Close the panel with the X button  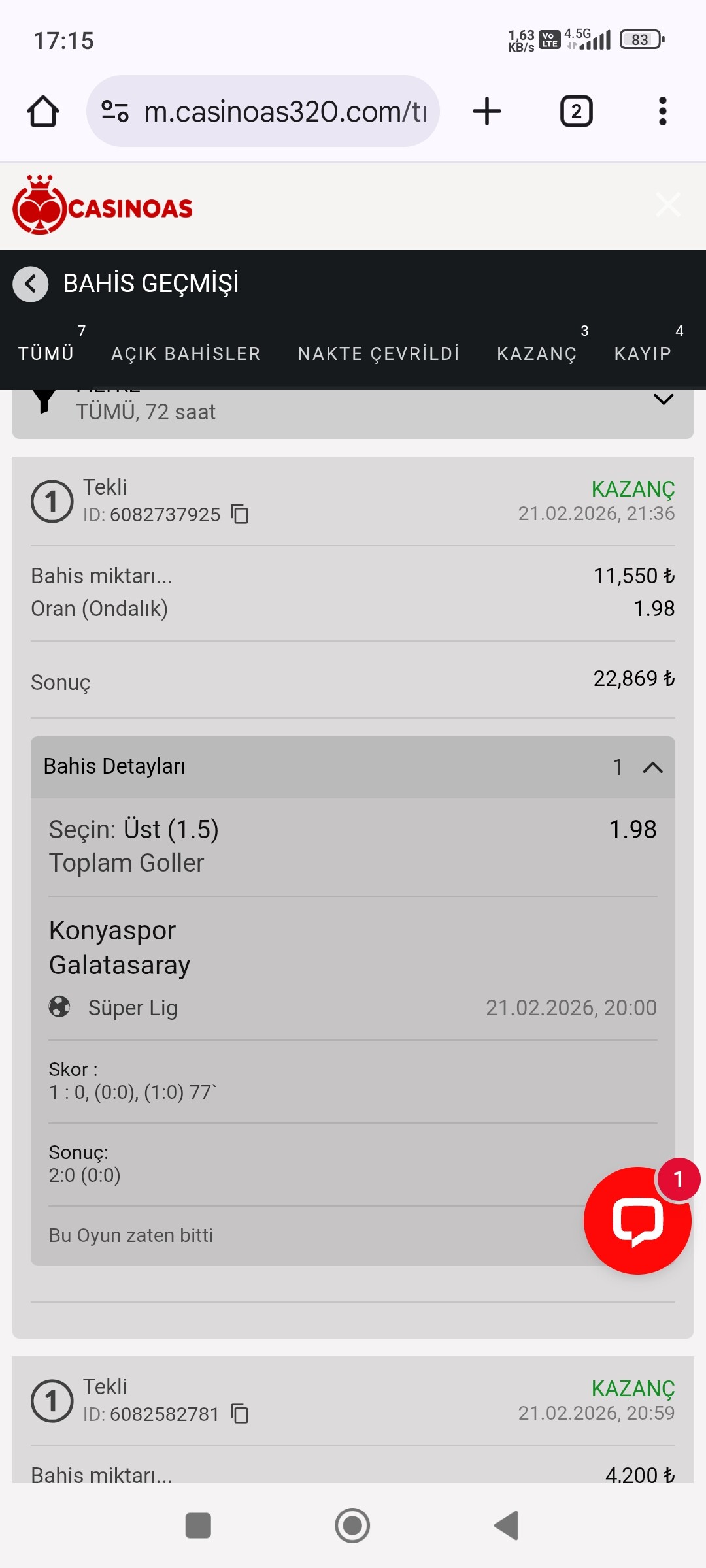coord(668,204)
